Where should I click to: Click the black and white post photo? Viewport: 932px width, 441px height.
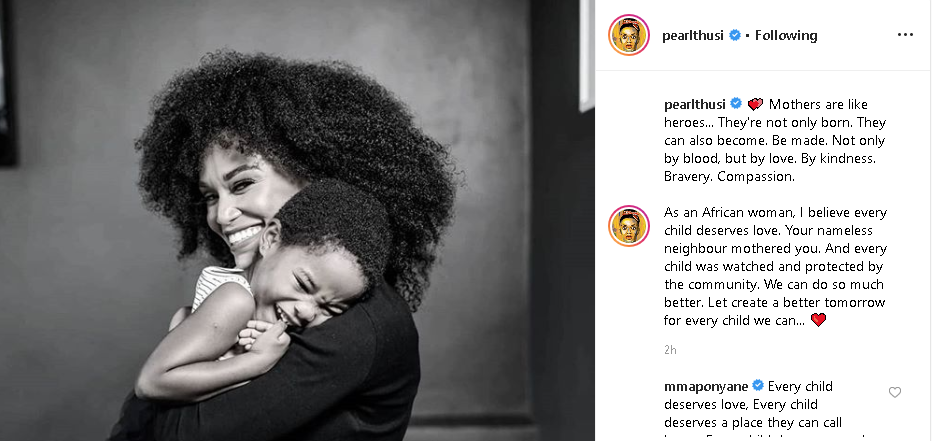click(297, 220)
